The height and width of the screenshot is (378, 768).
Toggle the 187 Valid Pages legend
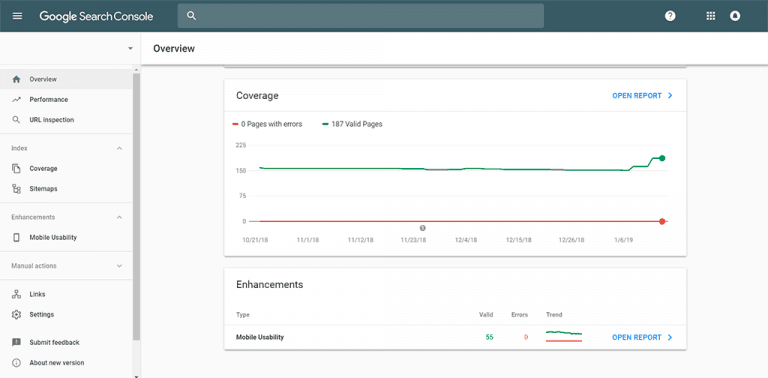pos(352,124)
